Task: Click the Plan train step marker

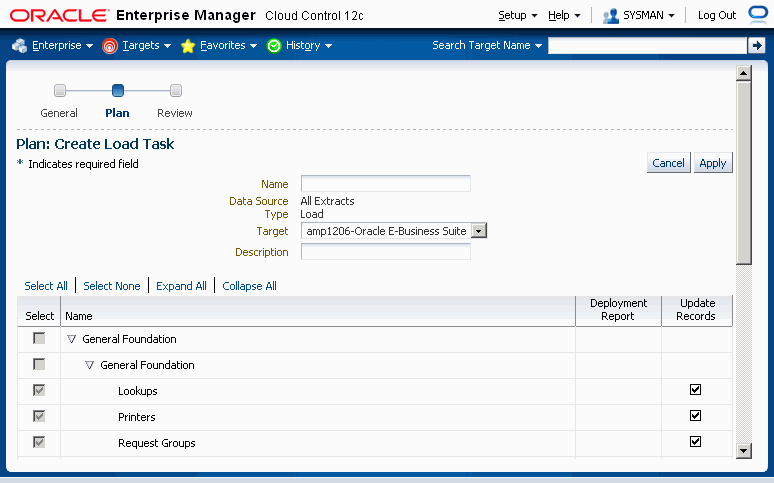Action: click(118, 90)
